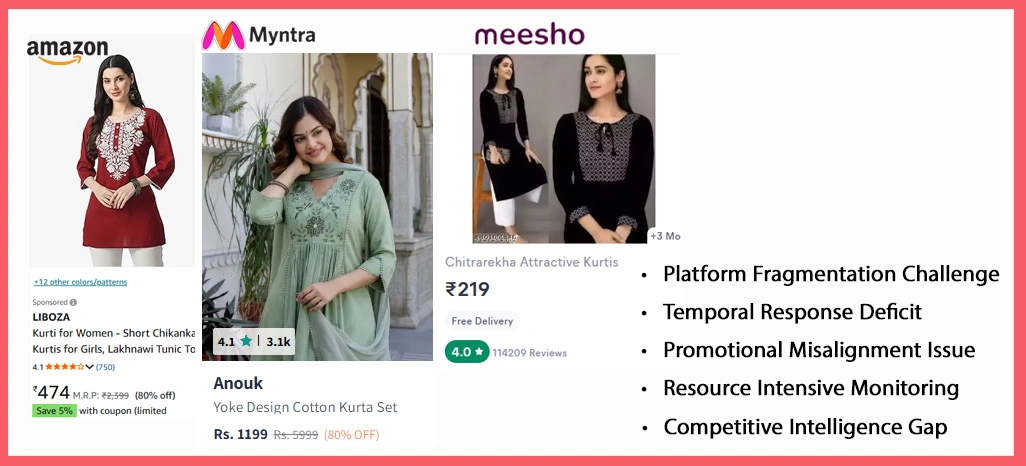Open the (750) reviews count link
Screen dimensions: 1026x466
pos(105,367)
